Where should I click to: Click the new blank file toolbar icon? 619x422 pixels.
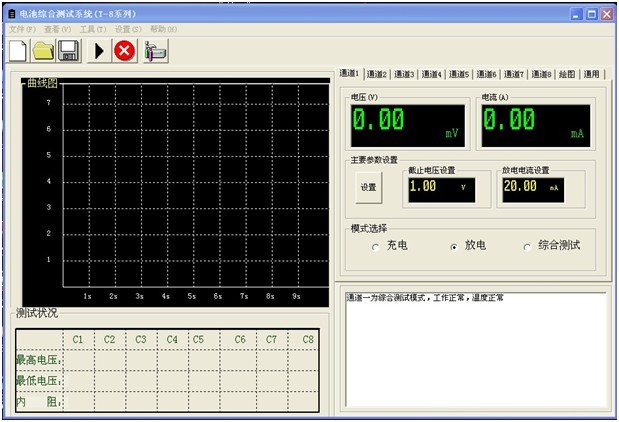(x=19, y=51)
